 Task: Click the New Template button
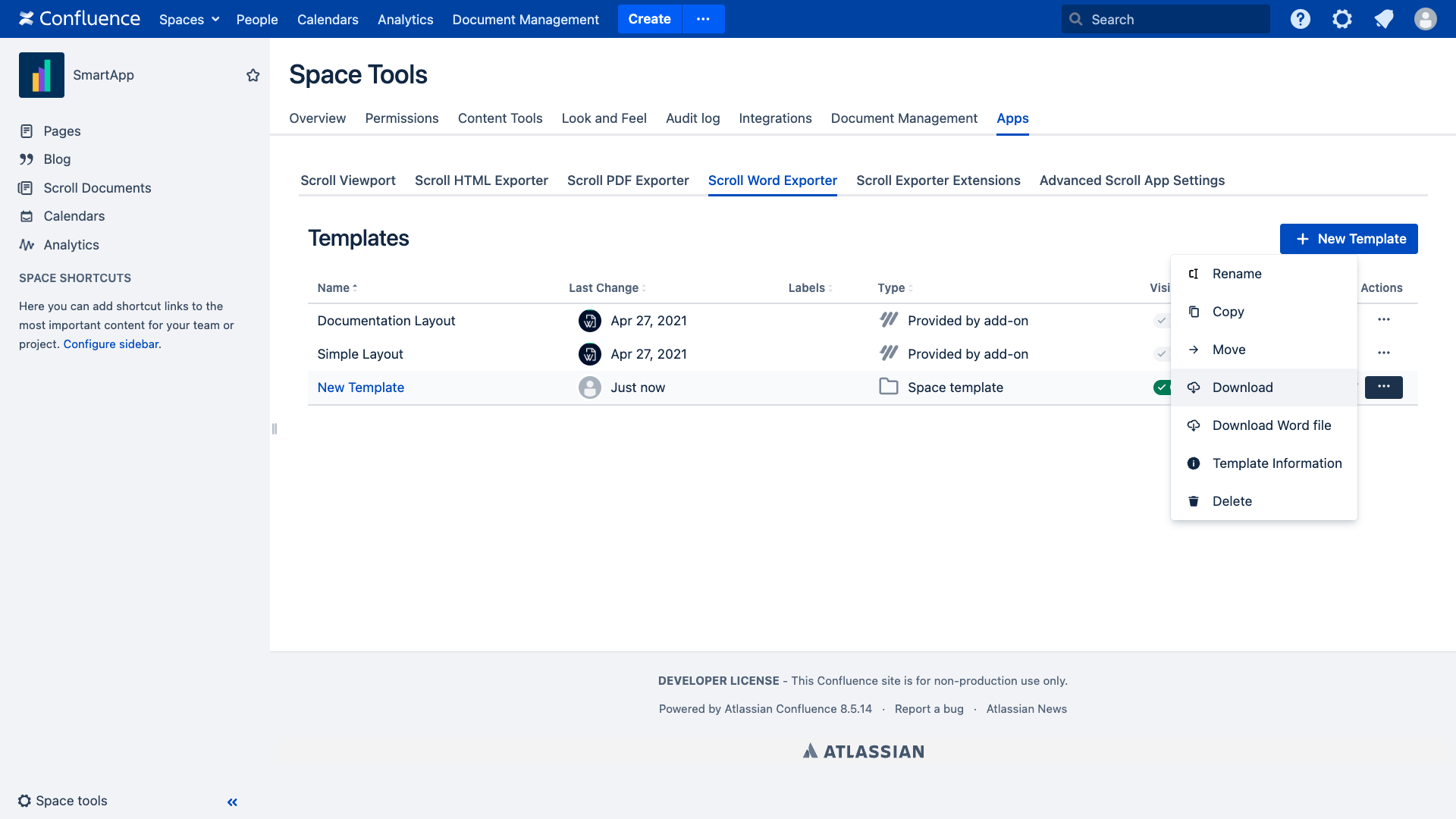click(1348, 239)
